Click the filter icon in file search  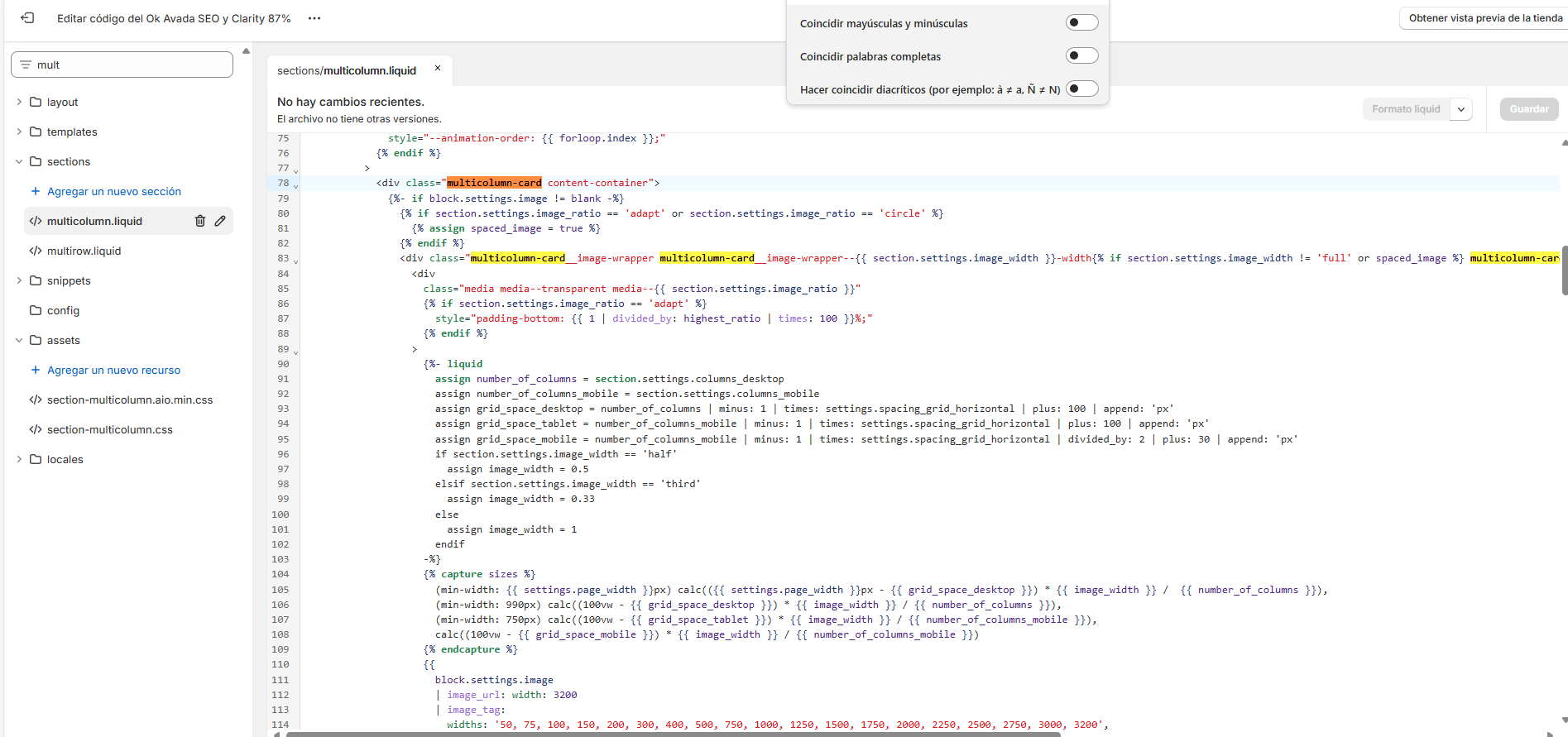[x=26, y=65]
